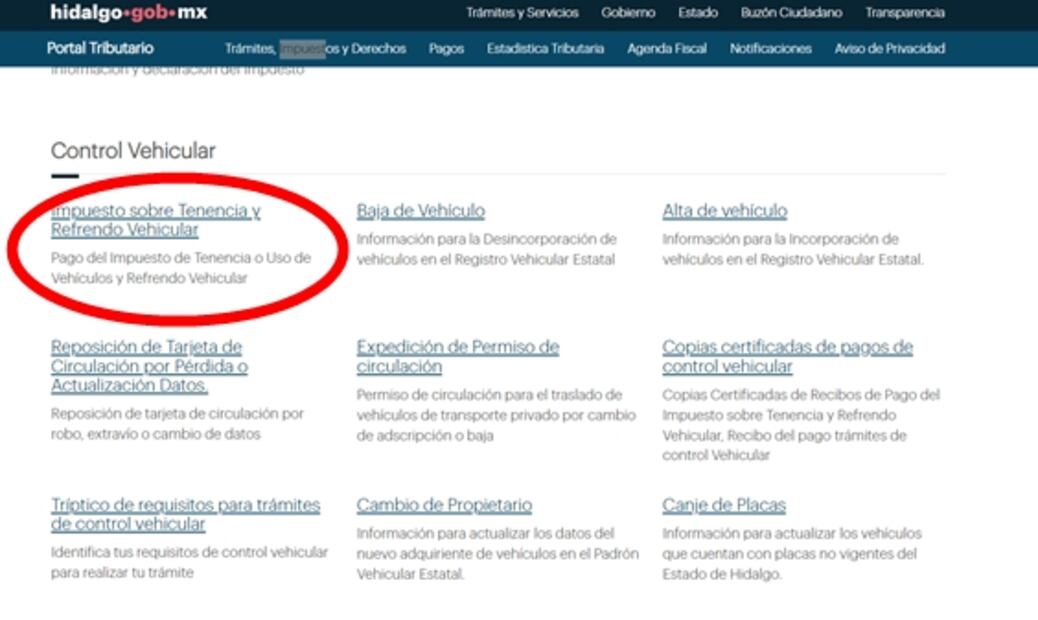1038x620 pixels.
Task: Click the Baja de Vehículo link
Action: [x=420, y=211]
